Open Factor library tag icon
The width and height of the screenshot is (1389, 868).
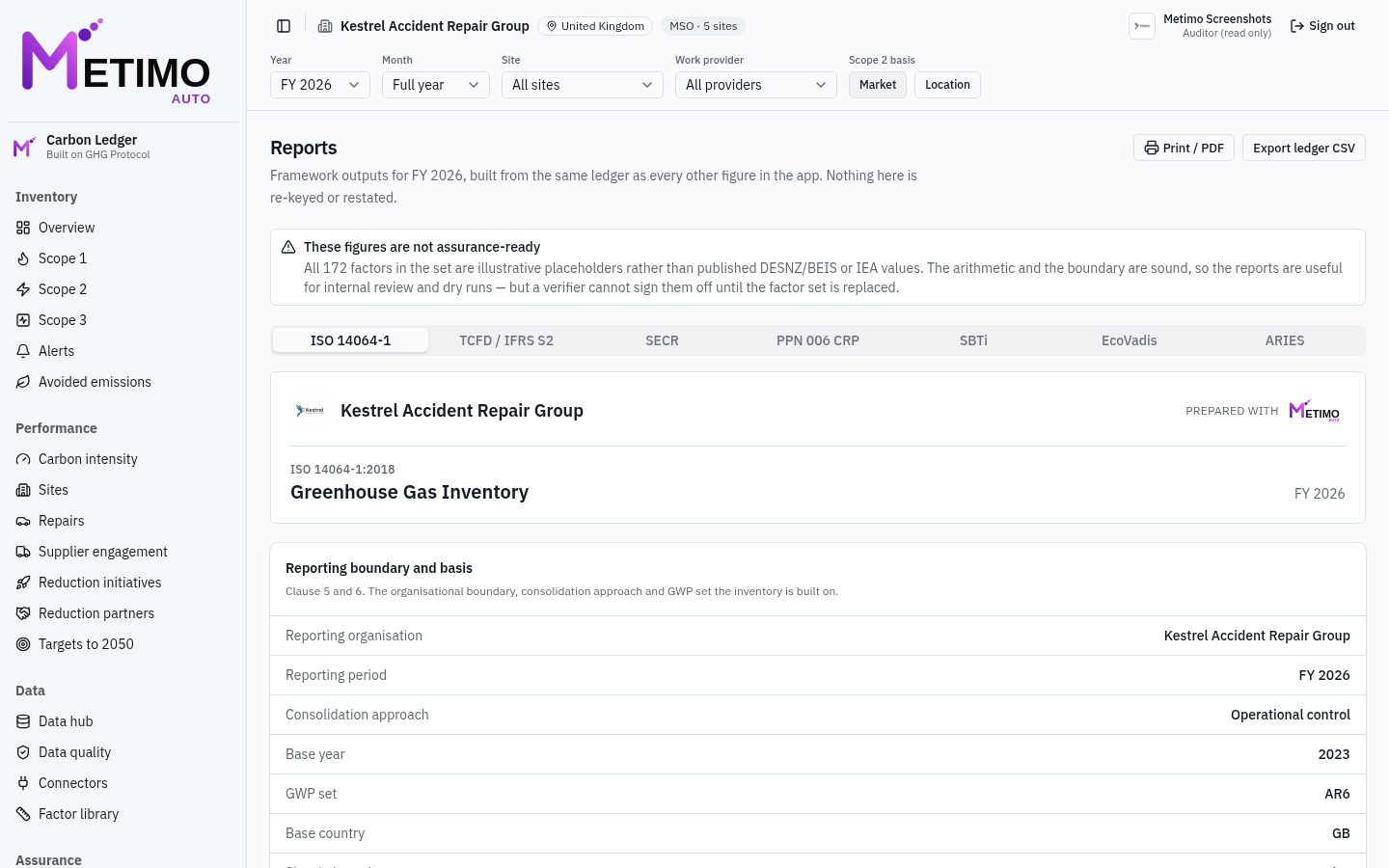[23, 814]
